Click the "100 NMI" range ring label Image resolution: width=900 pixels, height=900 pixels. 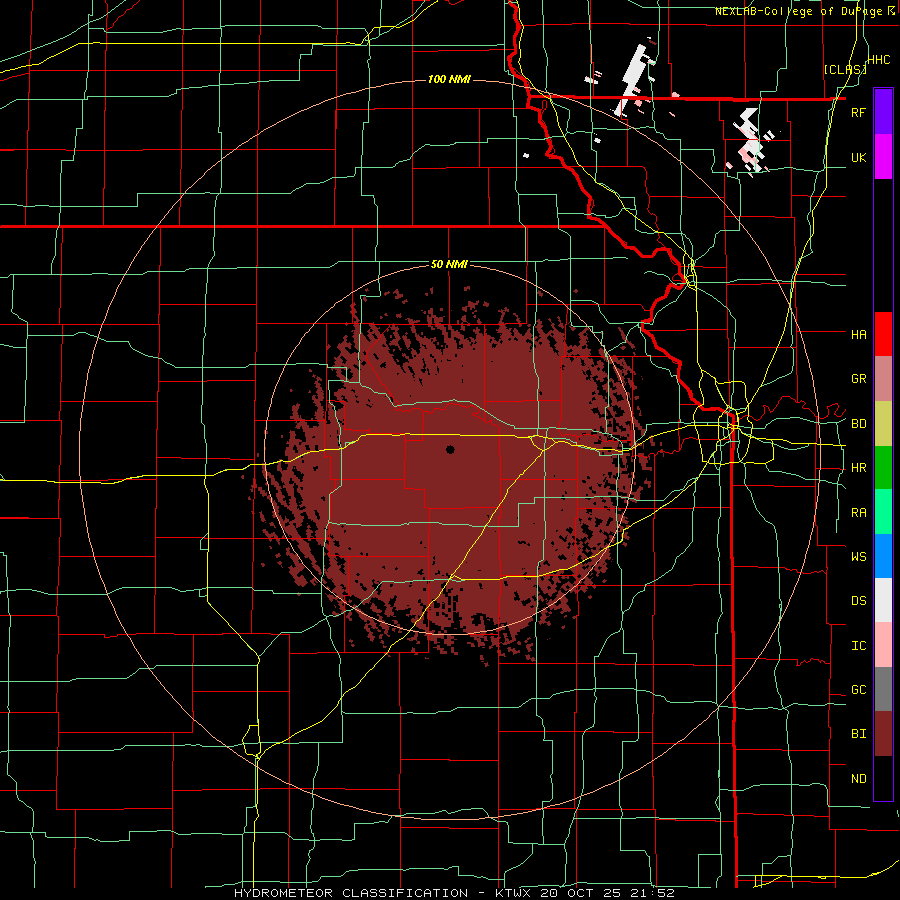[449, 79]
